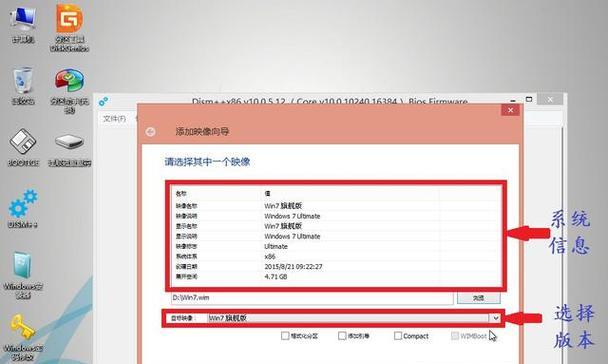
Task: Launch DiskGenius from the desktop
Action: point(69,28)
